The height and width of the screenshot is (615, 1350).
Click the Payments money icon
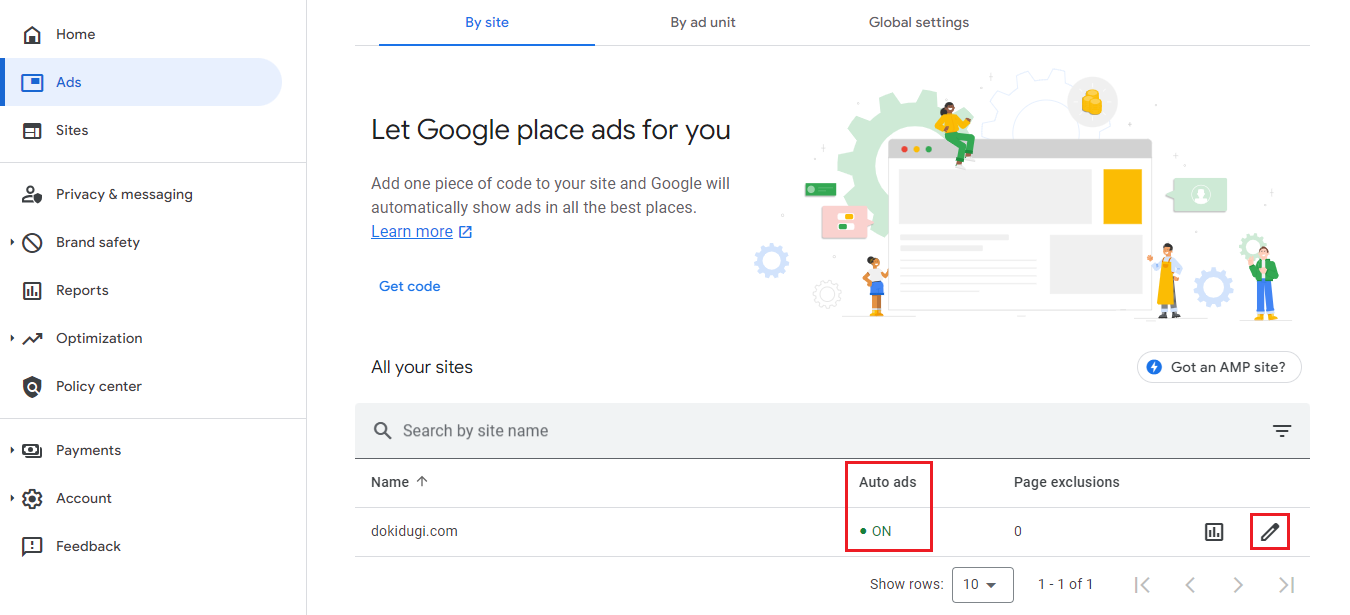click(32, 451)
